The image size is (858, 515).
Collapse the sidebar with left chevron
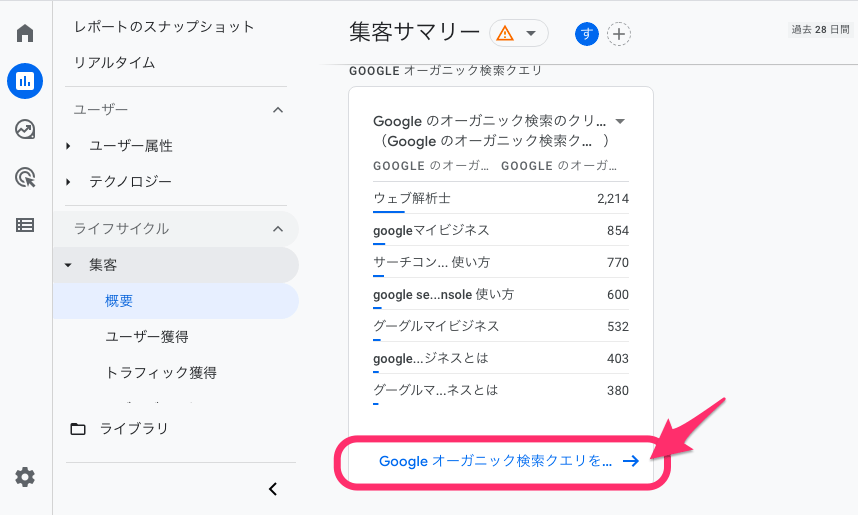pyautogui.click(x=273, y=489)
